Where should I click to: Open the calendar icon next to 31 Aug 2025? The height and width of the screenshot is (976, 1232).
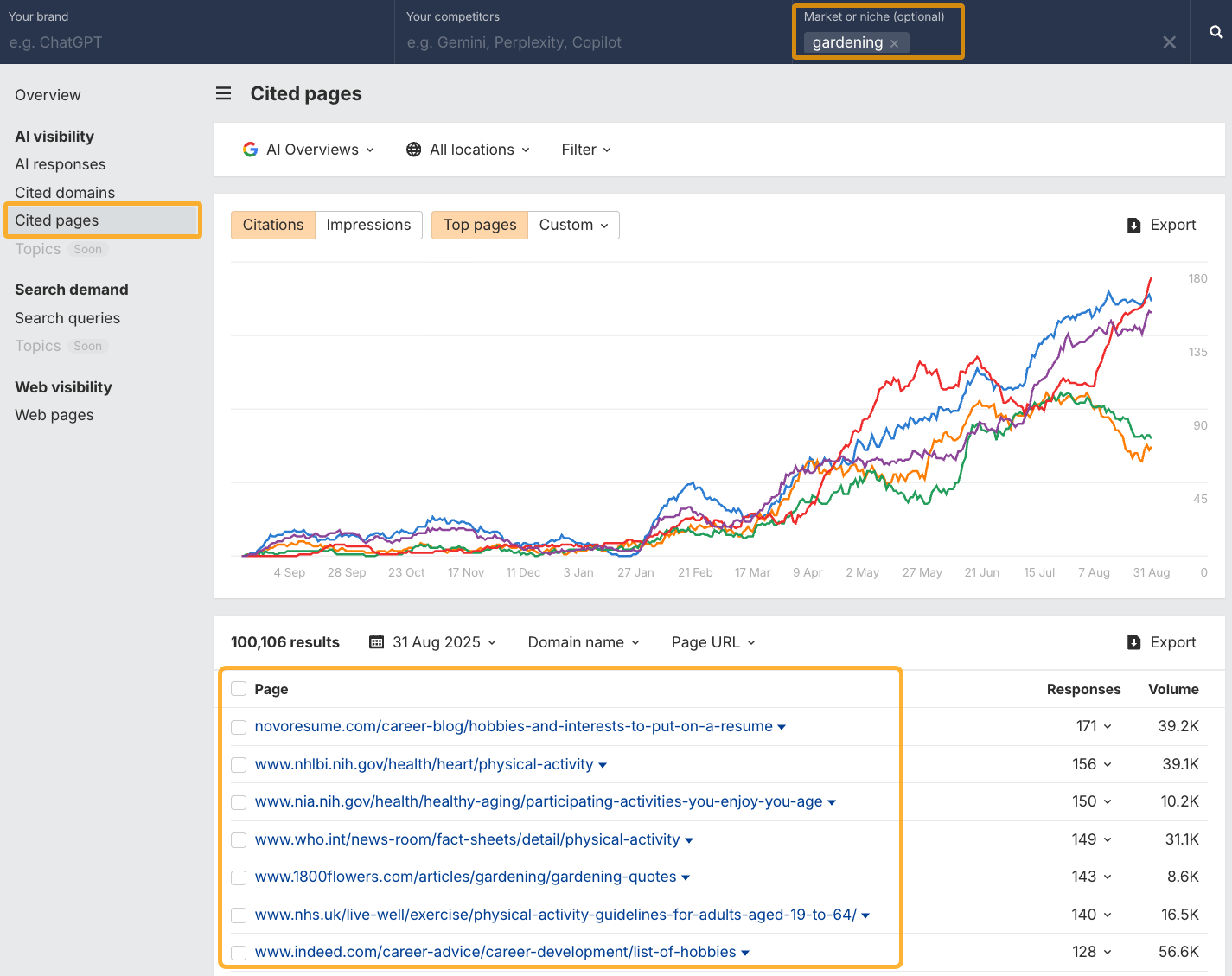point(376,642)
